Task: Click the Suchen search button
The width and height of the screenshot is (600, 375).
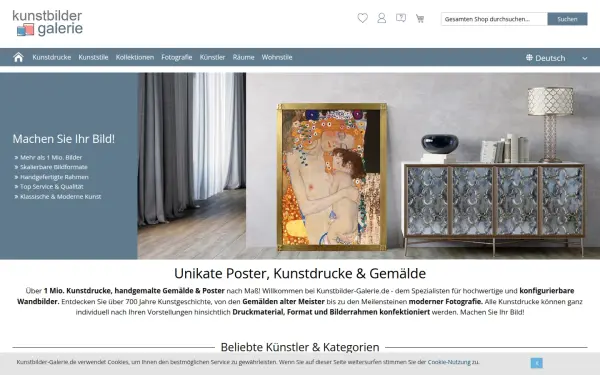Action: tap(567, 19)
